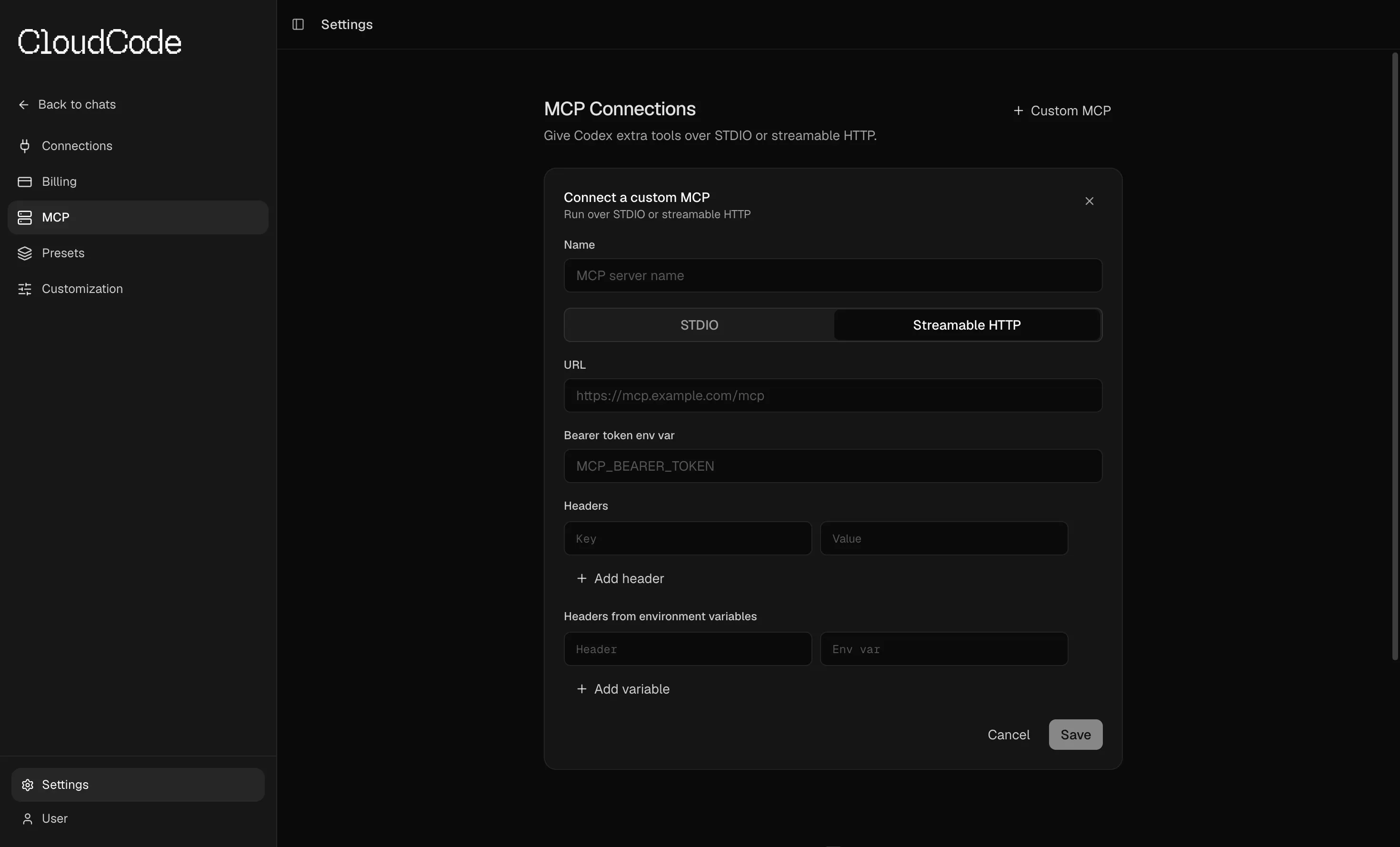Click 'Headers from environment variables' label

[x=660, y=617]
